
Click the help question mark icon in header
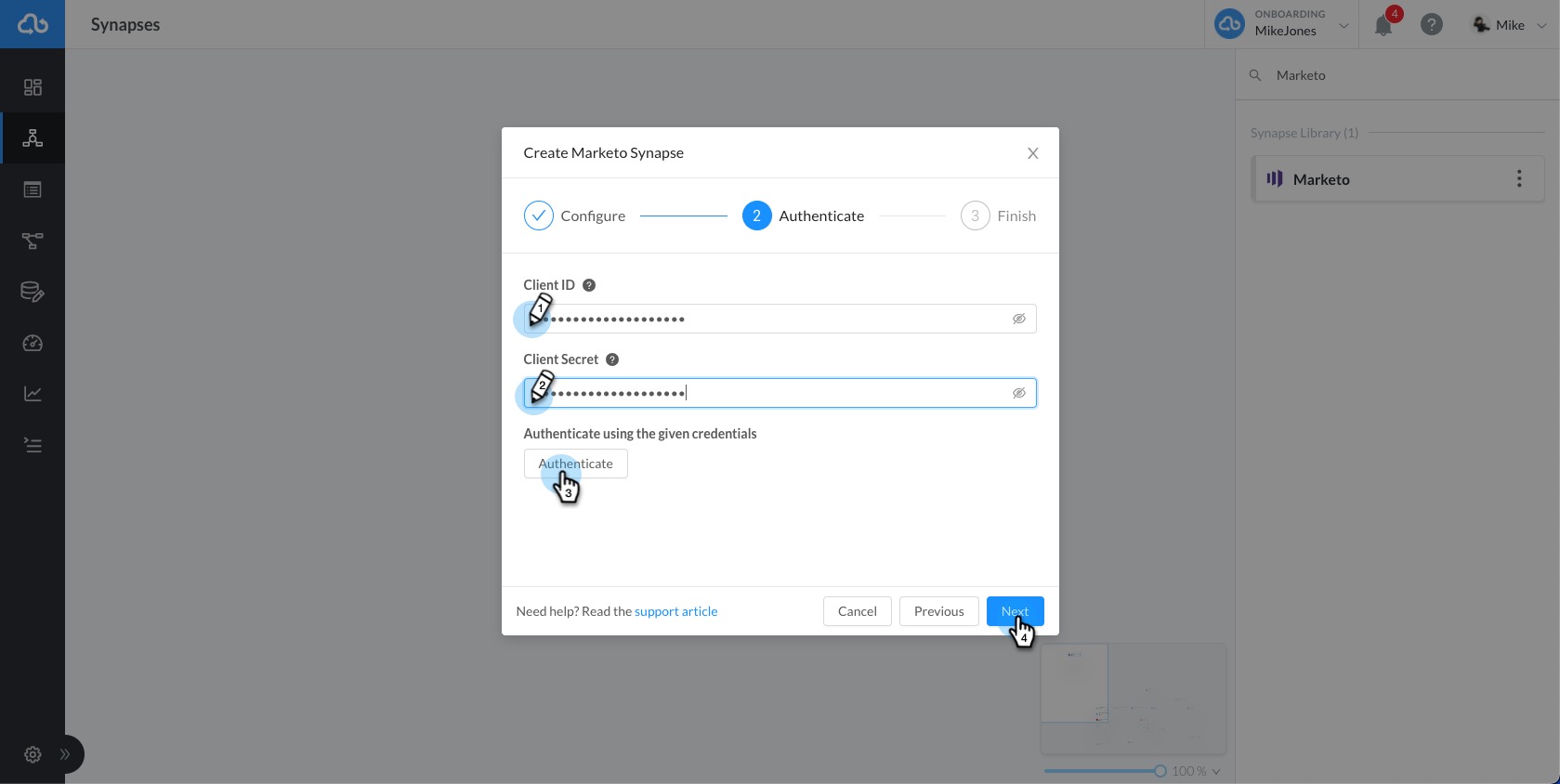click(1432, 25)
